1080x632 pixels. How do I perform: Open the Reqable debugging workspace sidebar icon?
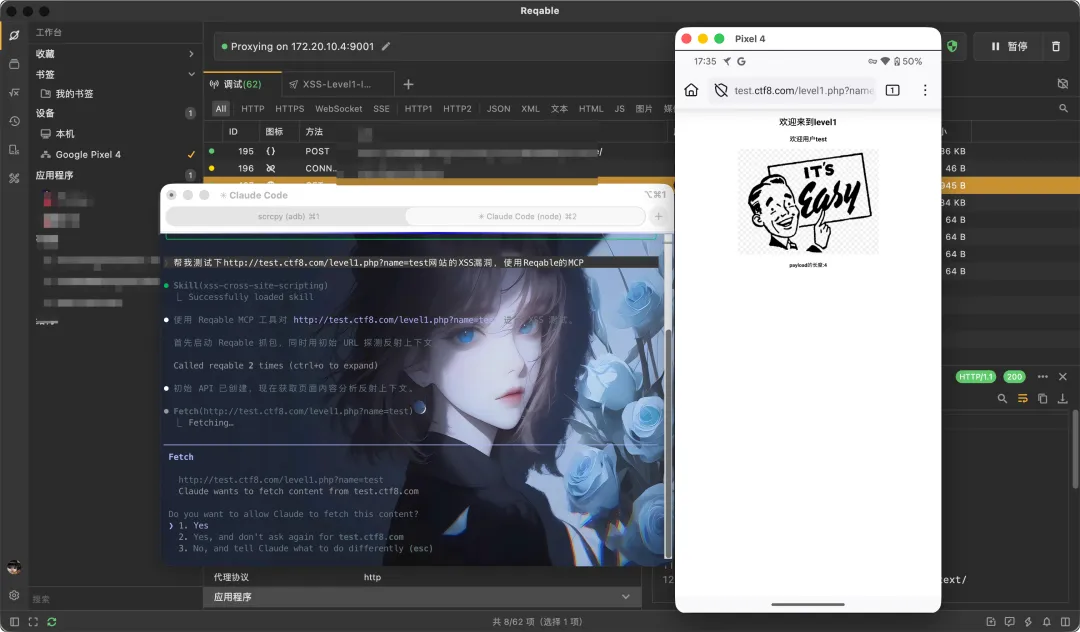(x=14, y=35)
